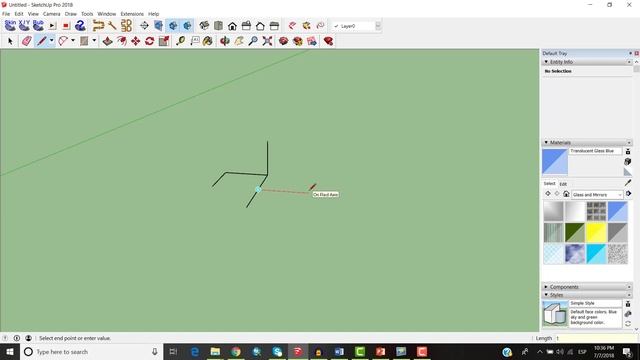Pick yellow translucent glass swatch
Screen dimensions: 640x360
point(596,233)
